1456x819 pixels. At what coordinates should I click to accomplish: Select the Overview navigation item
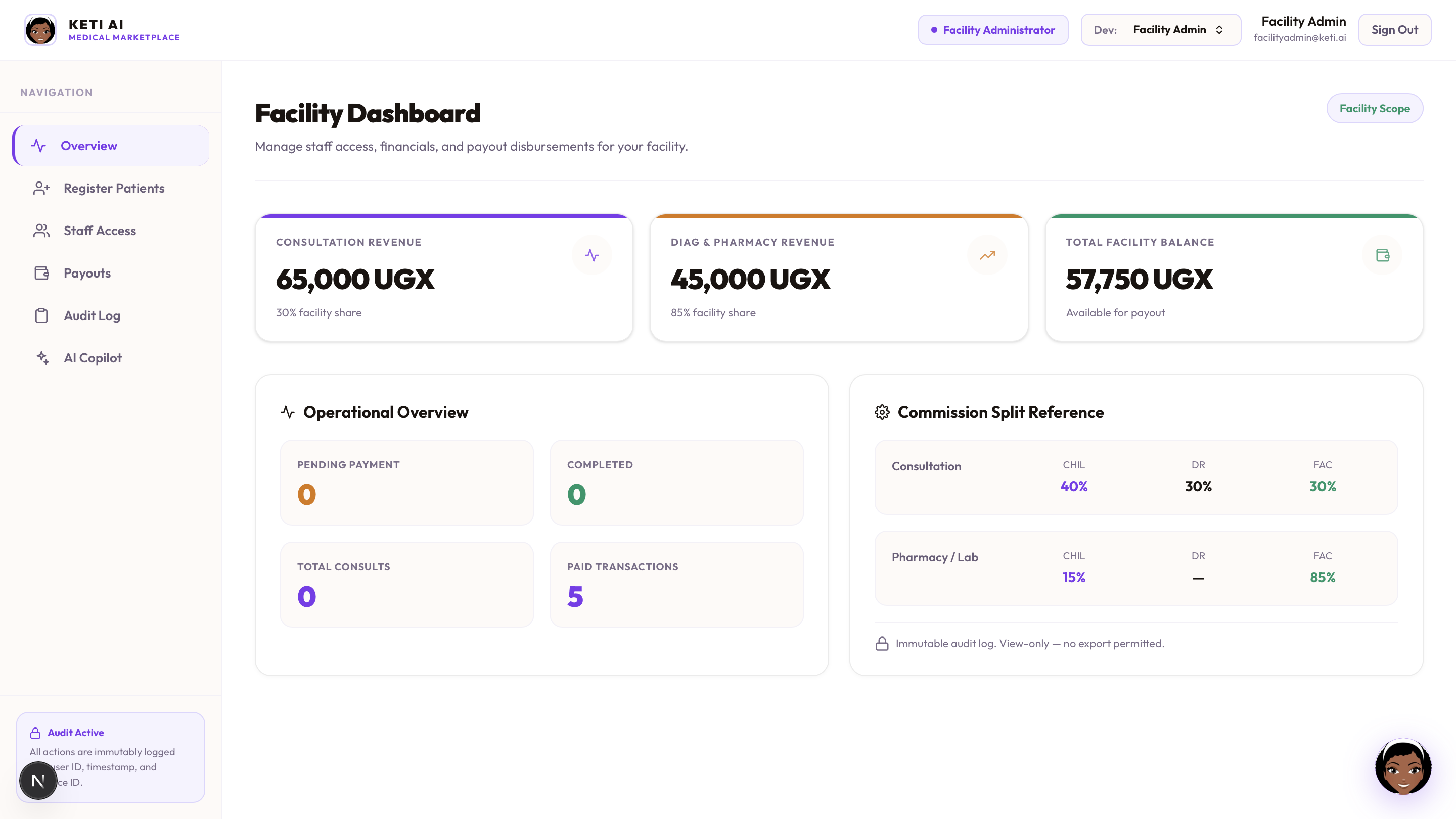tap(111, 146)
